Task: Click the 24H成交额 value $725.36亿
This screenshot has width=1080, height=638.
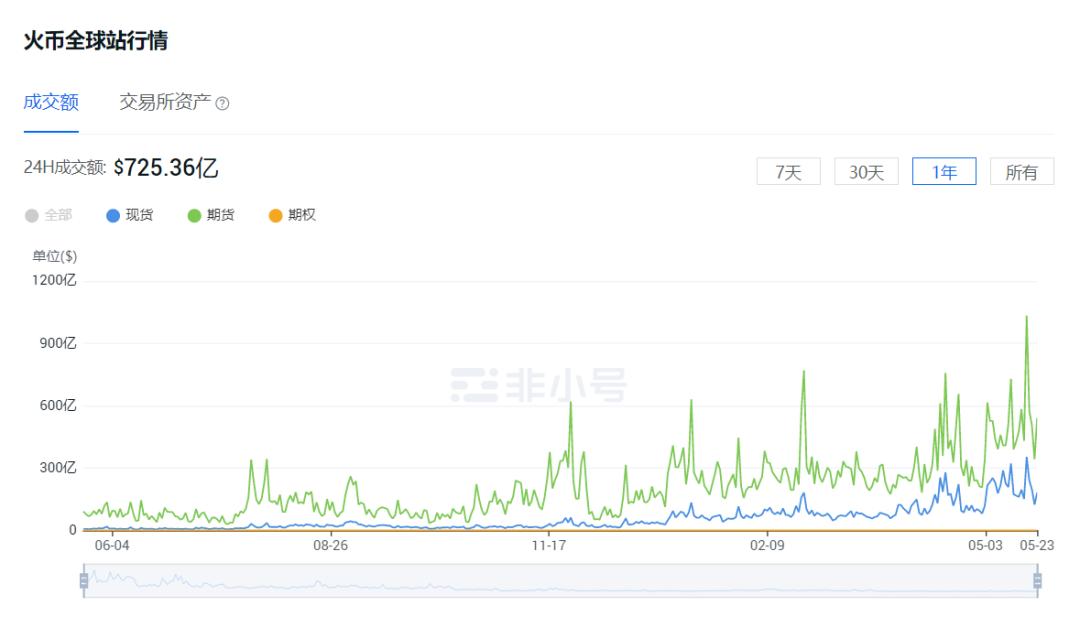Action: (x=166, y=167)
